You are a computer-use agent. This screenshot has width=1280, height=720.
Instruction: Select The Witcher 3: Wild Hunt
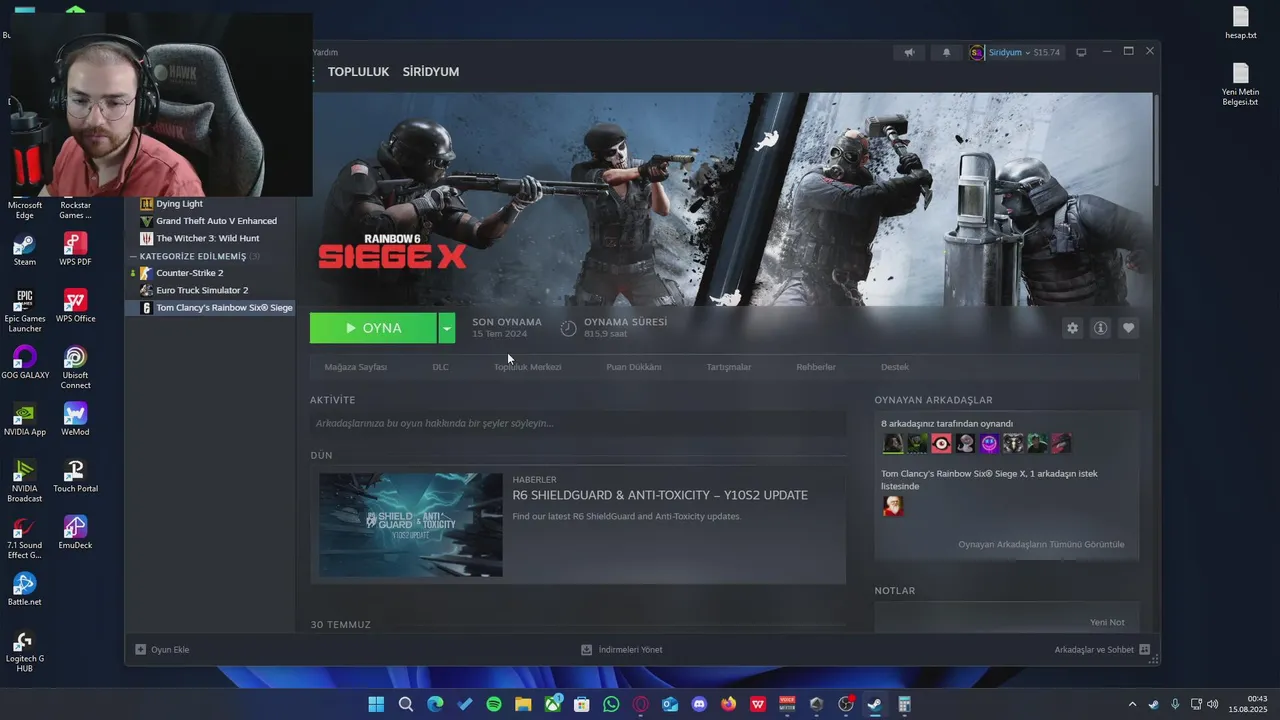pyautogui.click(x=210, y=238)
